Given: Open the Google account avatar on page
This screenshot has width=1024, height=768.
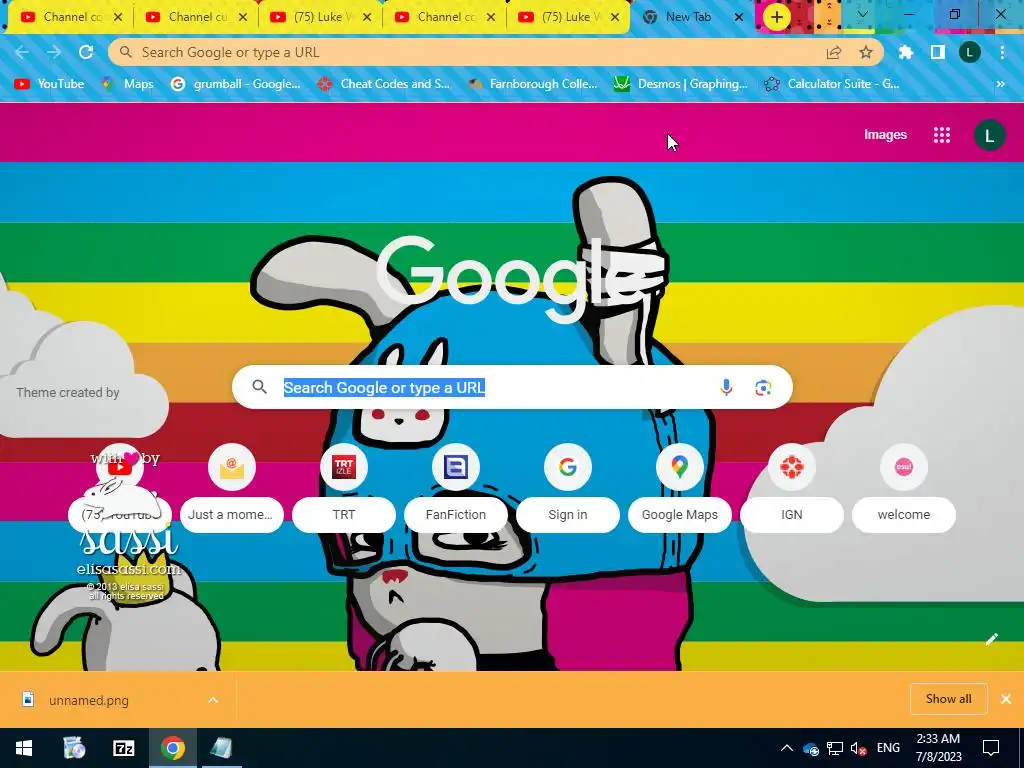Looking at the screenshot, I should (x=989, y=135).
